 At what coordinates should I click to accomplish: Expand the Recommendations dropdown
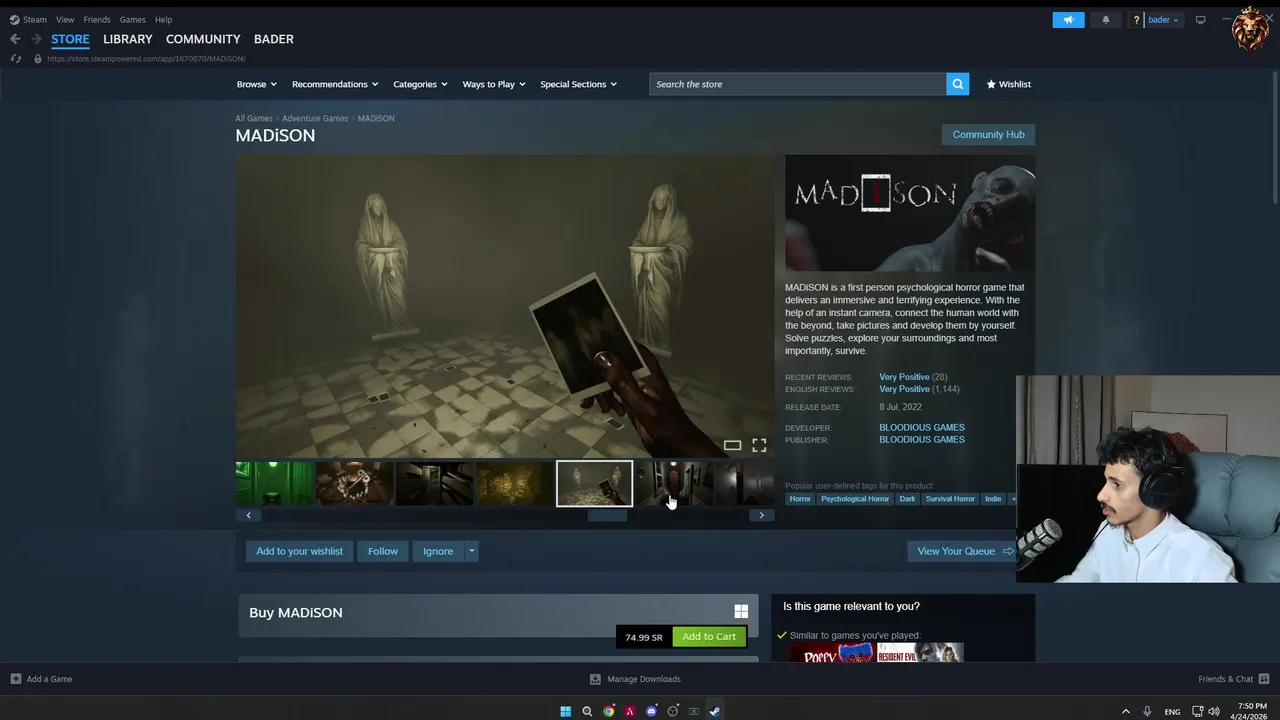click(335, 84)
